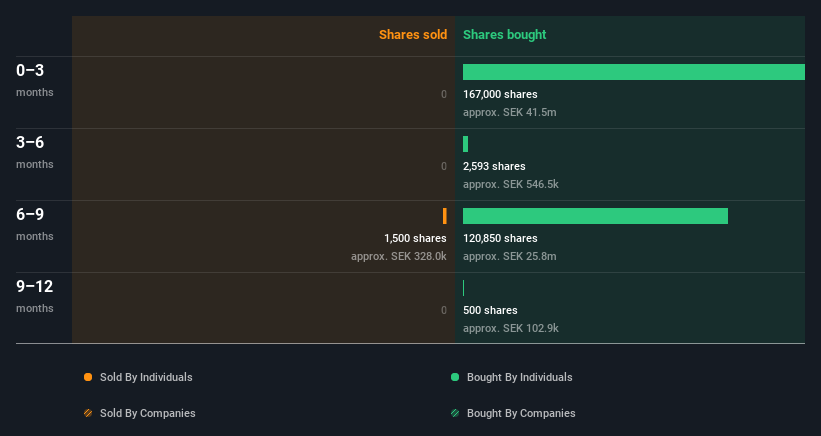Click the thin green bar for 9–12 months

[x=463, y=288]
